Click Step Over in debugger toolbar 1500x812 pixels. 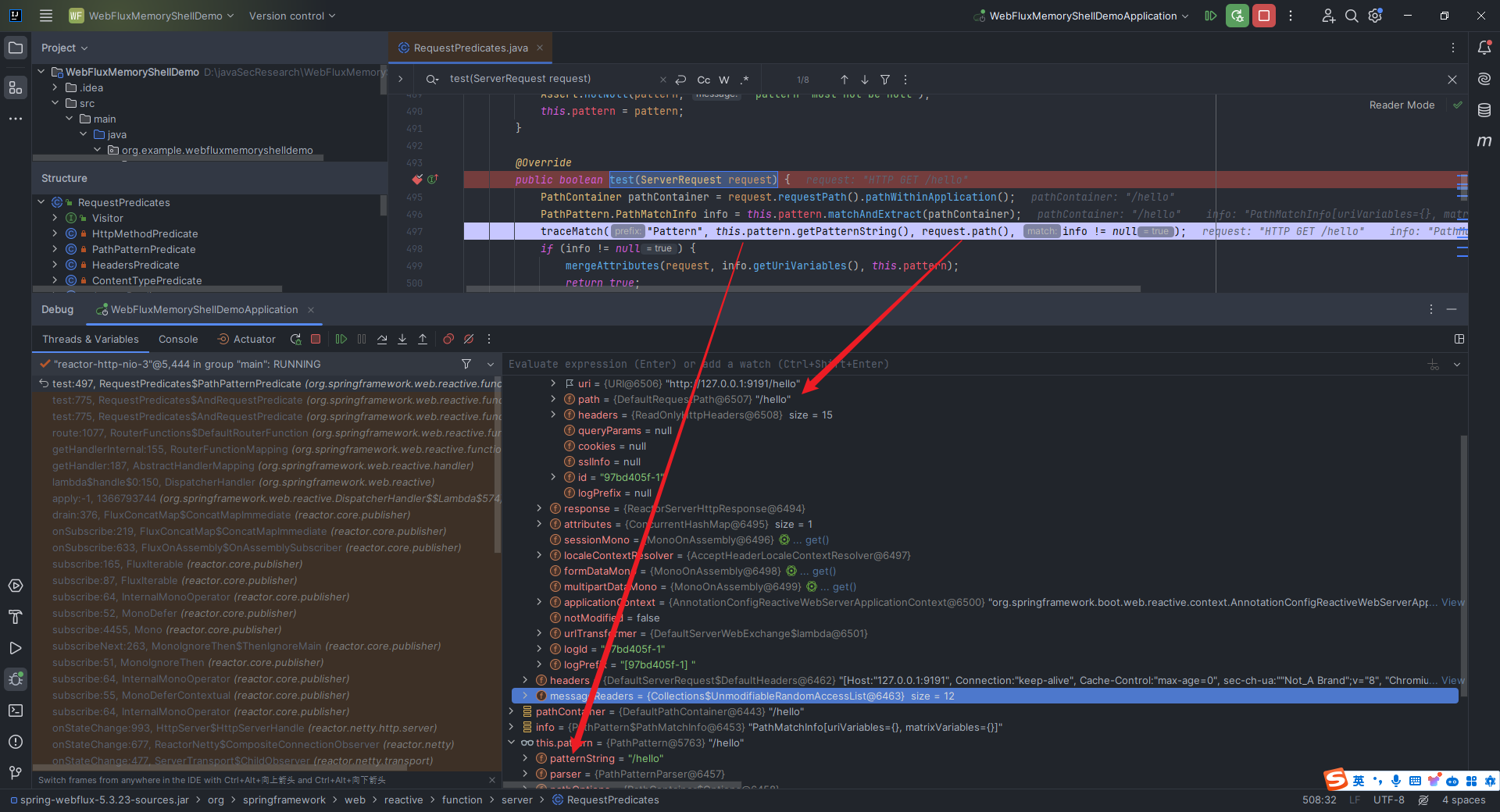click(382, 339)
